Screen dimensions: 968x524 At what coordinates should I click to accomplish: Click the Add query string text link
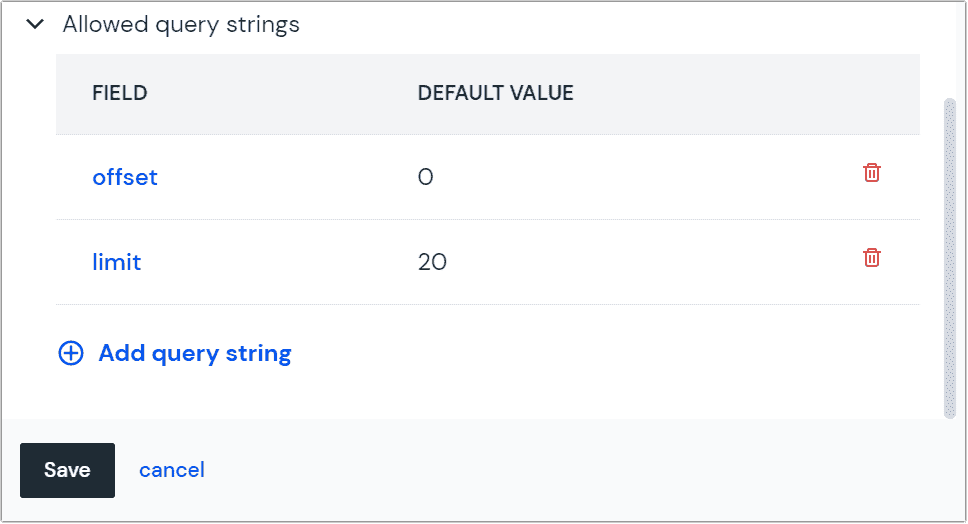195,354
